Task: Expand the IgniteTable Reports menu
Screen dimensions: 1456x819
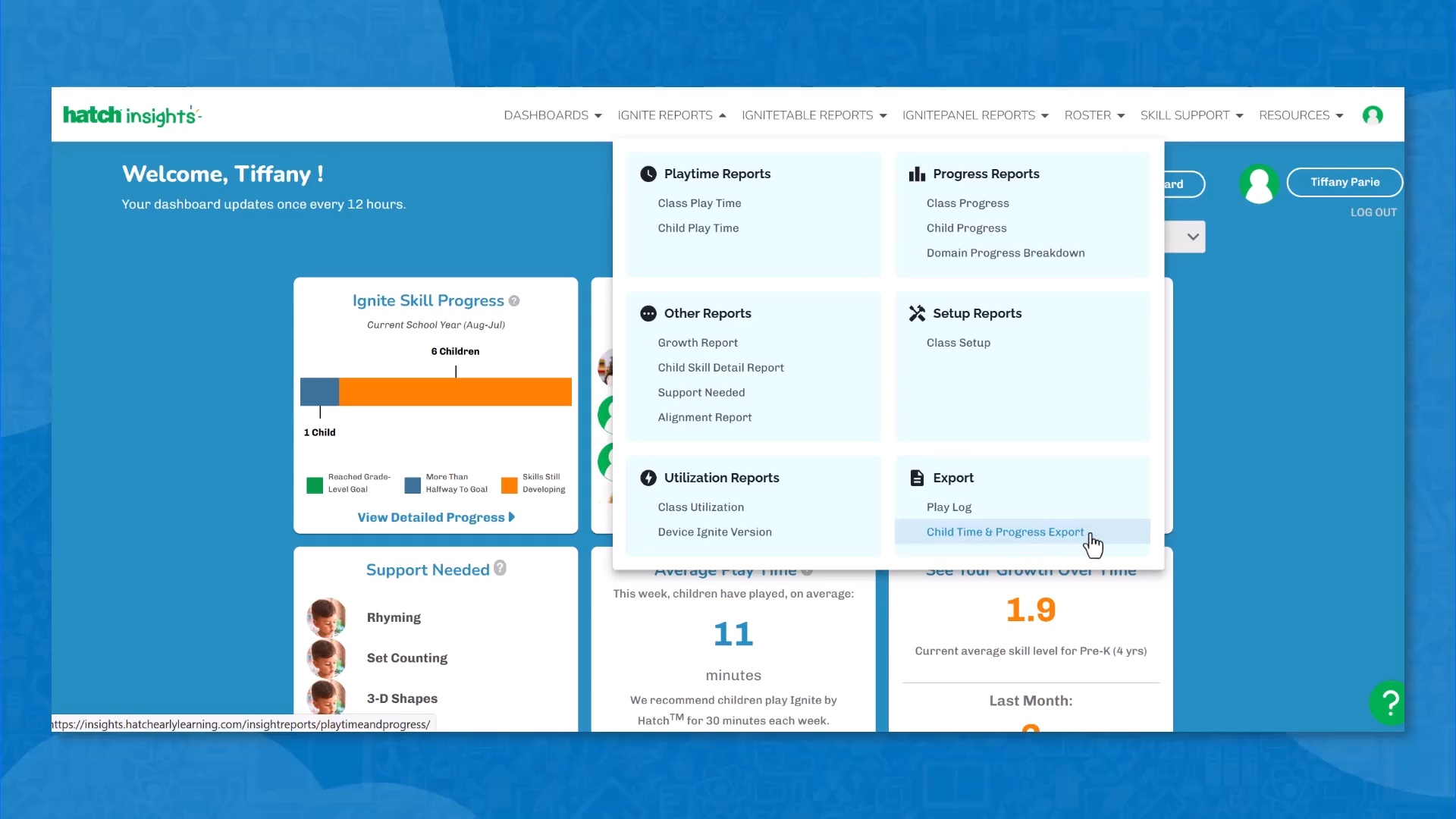Action: 814,115
